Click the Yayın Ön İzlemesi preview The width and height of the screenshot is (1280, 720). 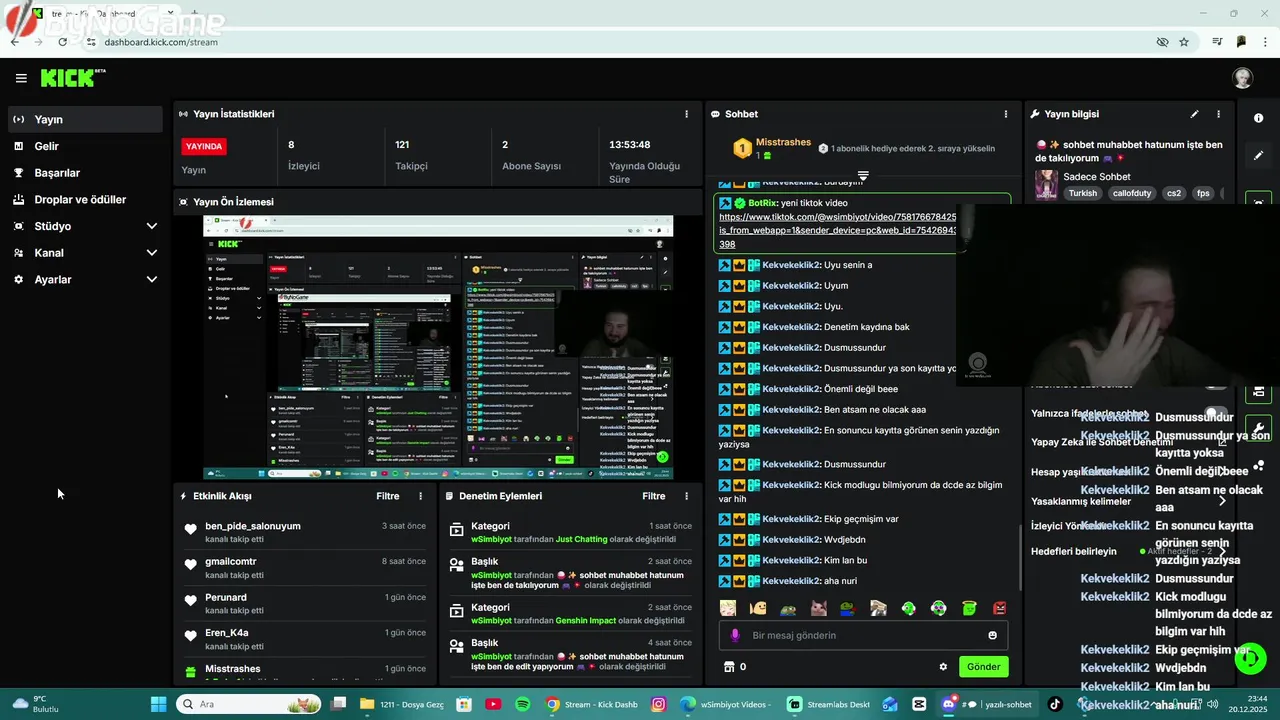click(438, 347)
